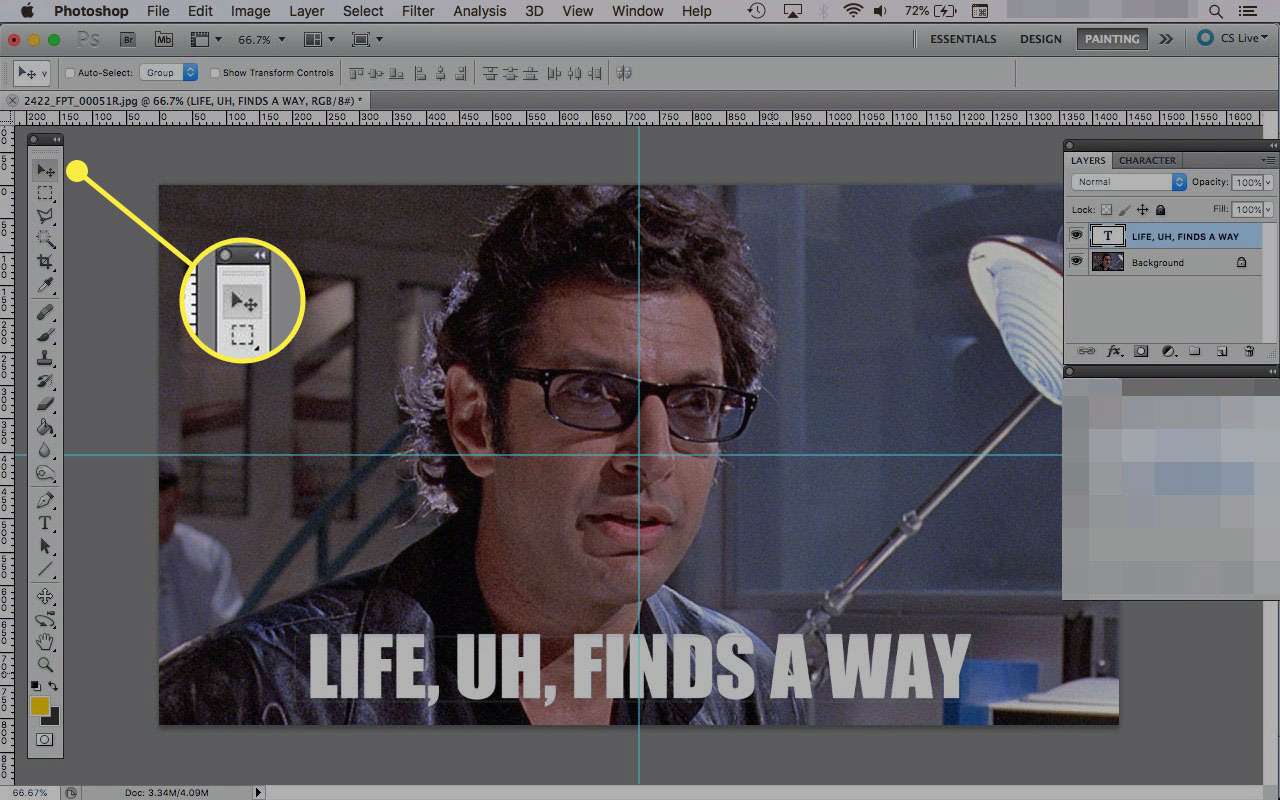Open the Screen Mode dropdown

pyautogui.click(x=368, y=39)
